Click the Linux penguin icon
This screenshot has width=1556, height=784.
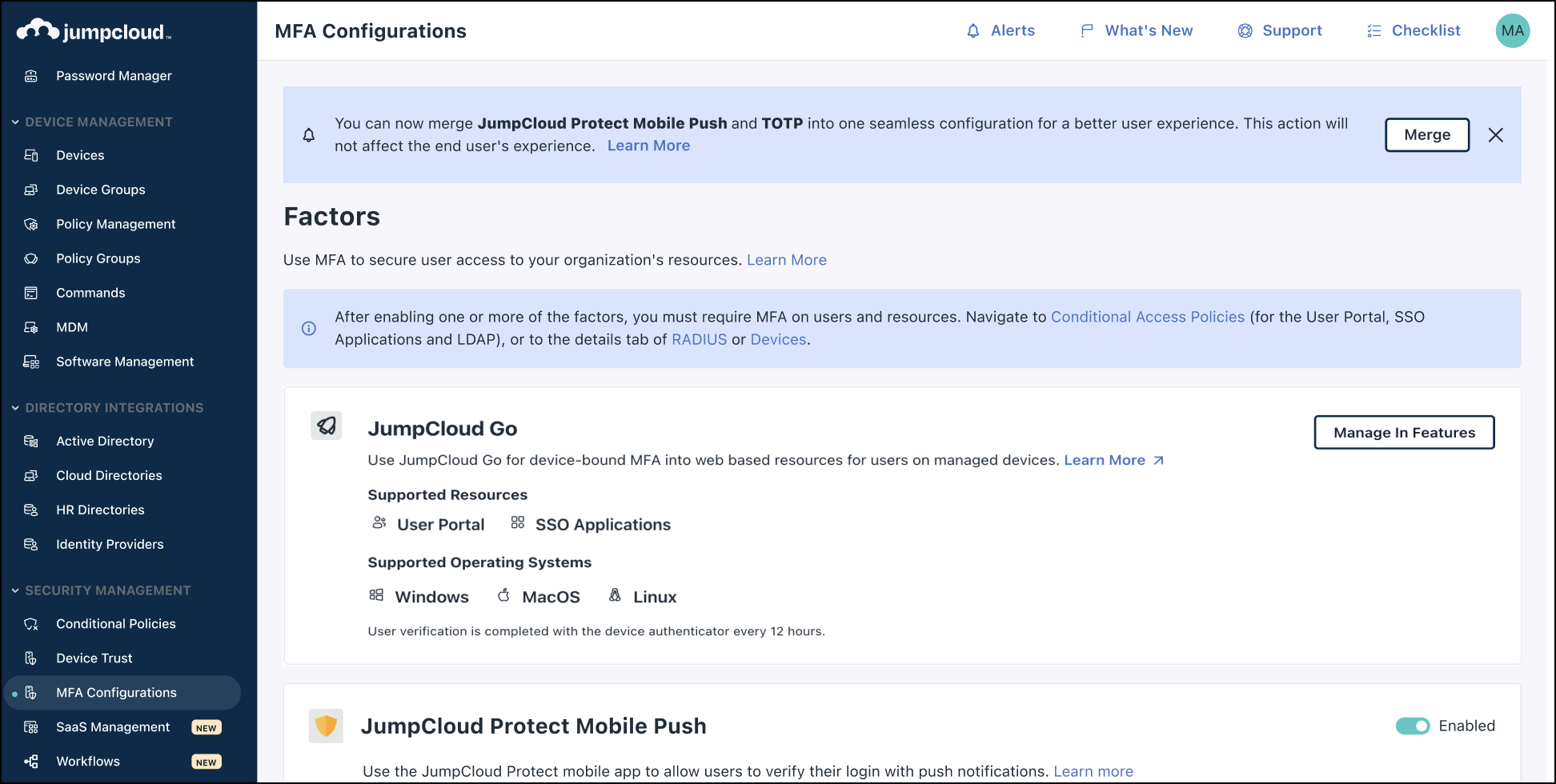click(615, 595)
